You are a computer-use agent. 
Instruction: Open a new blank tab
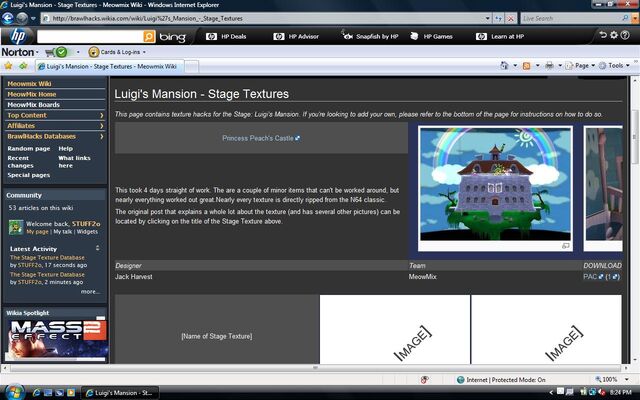(x=191, y=66)
